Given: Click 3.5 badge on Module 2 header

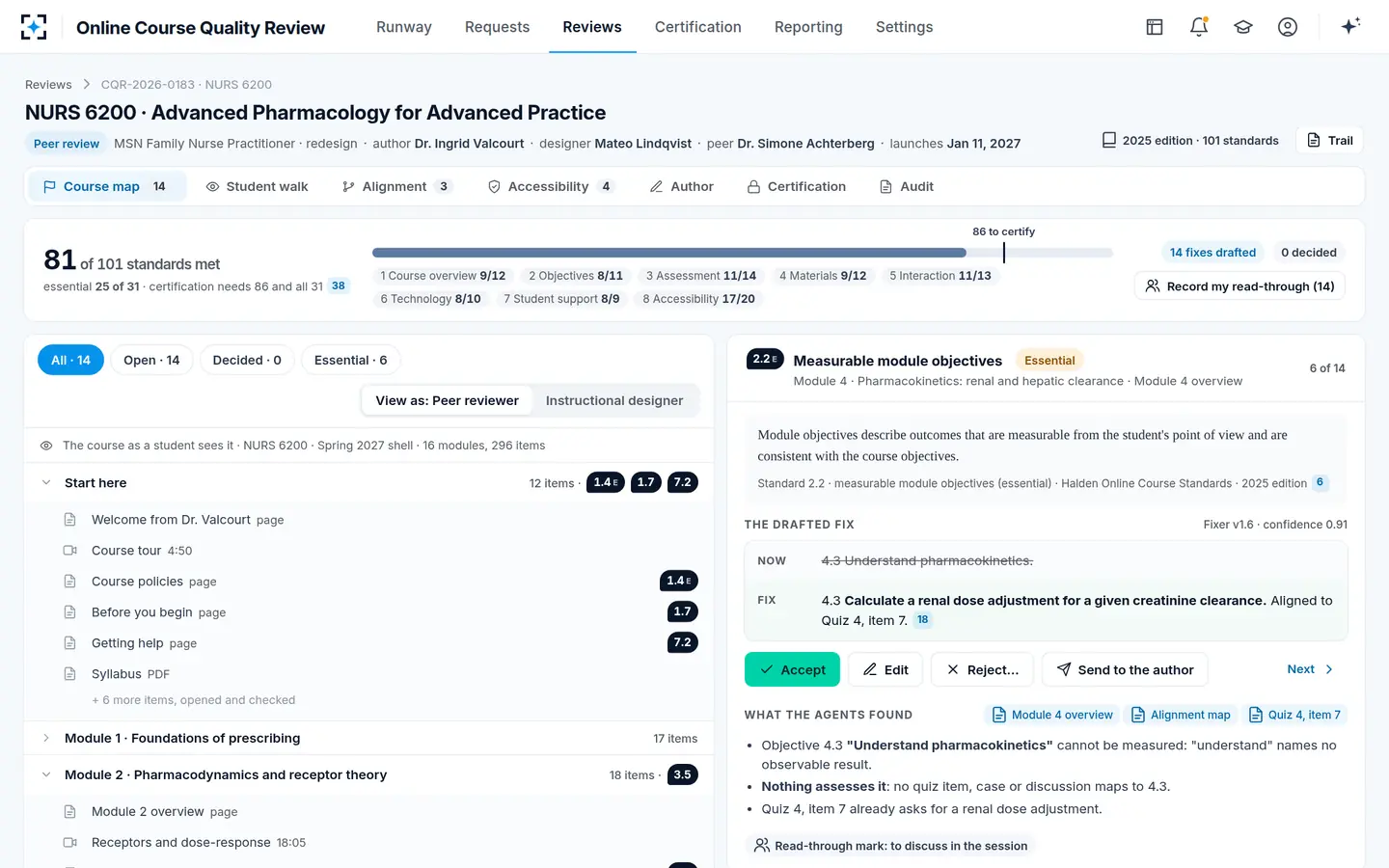Looking at the screenshot, I should pos(682,774).
